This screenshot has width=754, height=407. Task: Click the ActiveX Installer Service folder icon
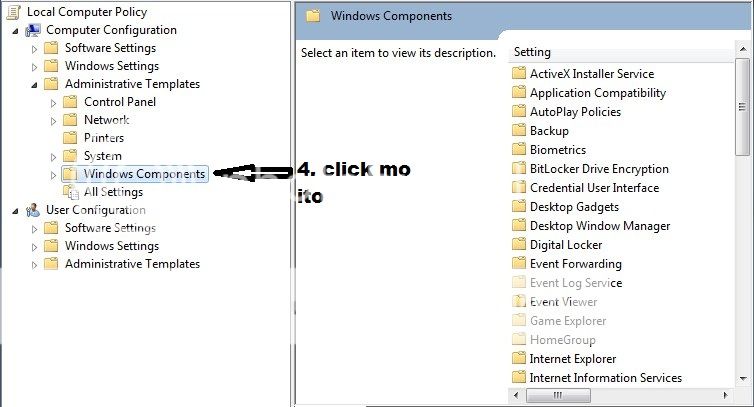tap(518, 74)
